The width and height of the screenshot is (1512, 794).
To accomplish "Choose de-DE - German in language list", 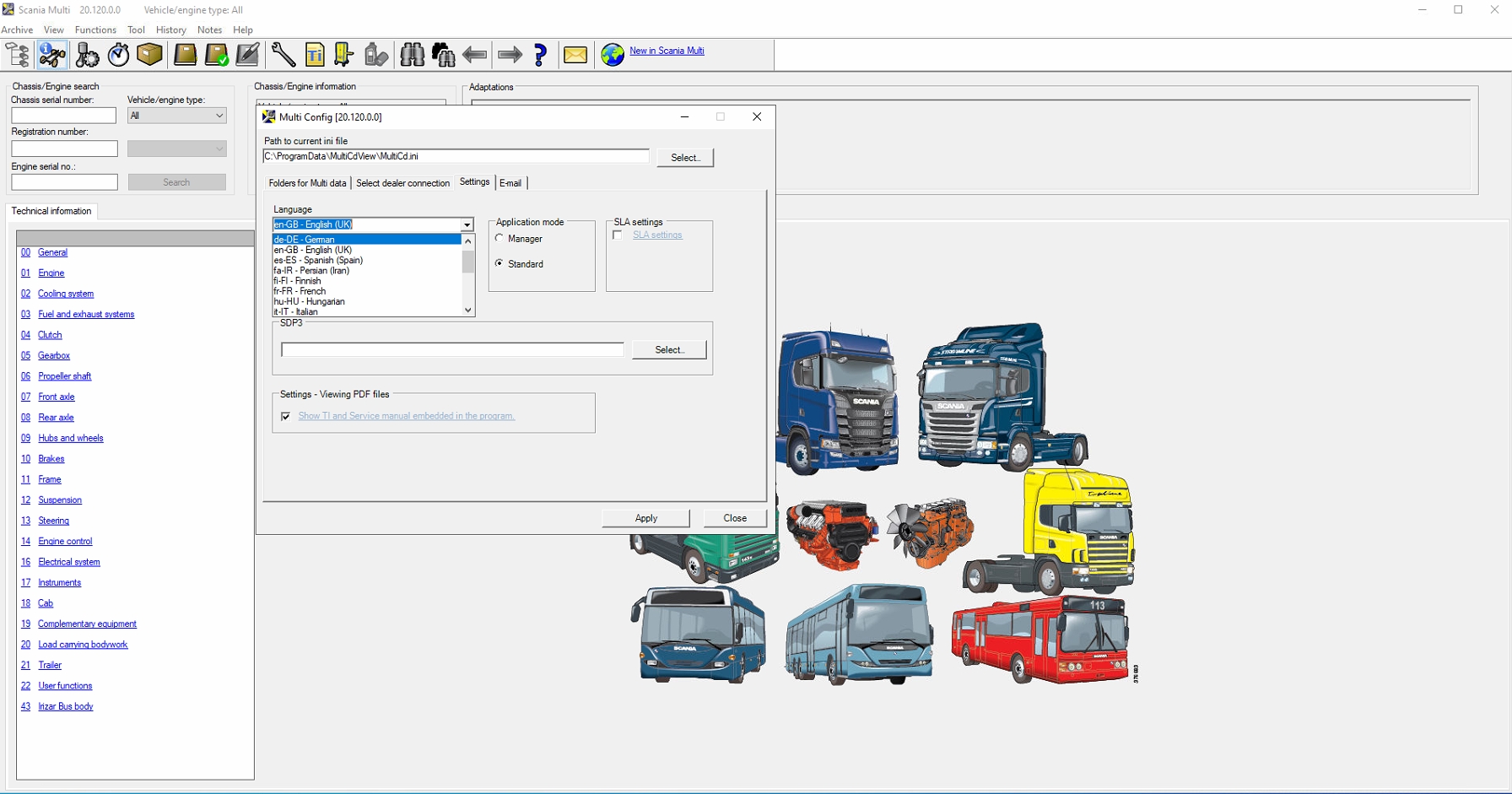I will tap(367, 240).
